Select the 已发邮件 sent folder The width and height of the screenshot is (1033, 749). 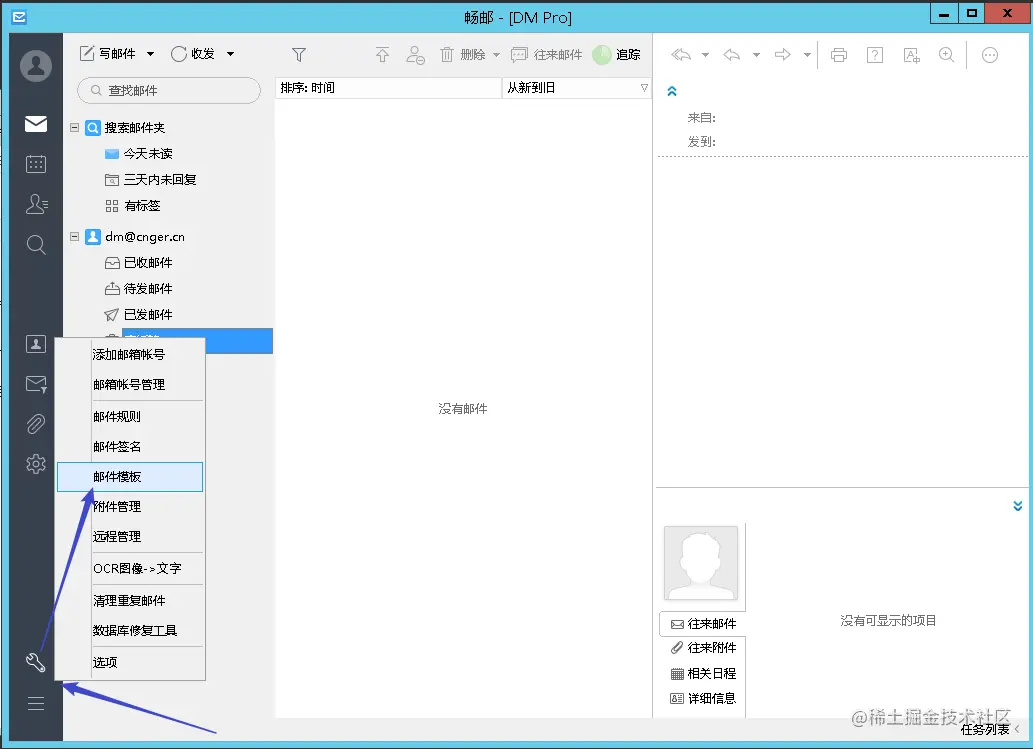click(139, 315)
